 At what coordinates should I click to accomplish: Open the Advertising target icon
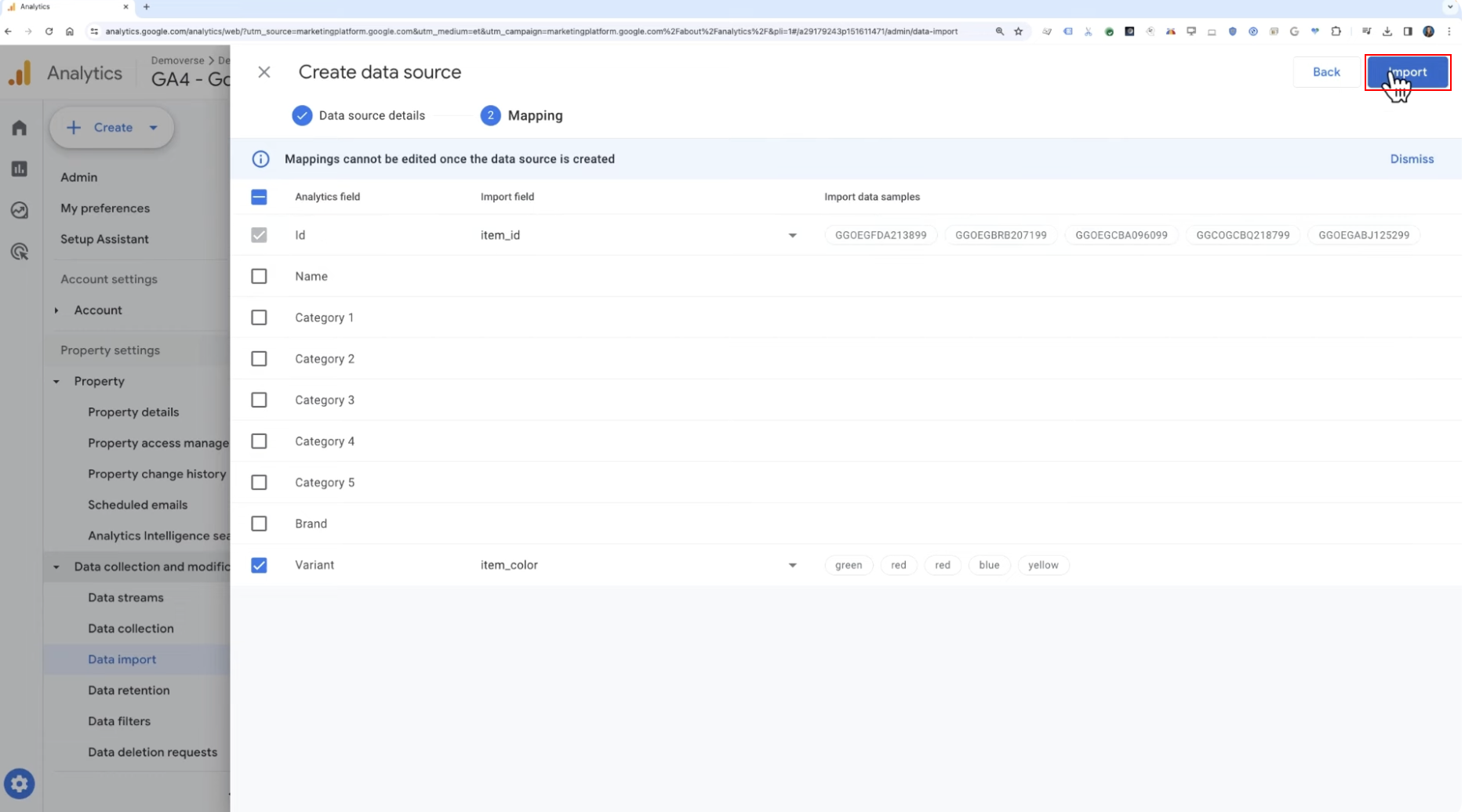20,252
